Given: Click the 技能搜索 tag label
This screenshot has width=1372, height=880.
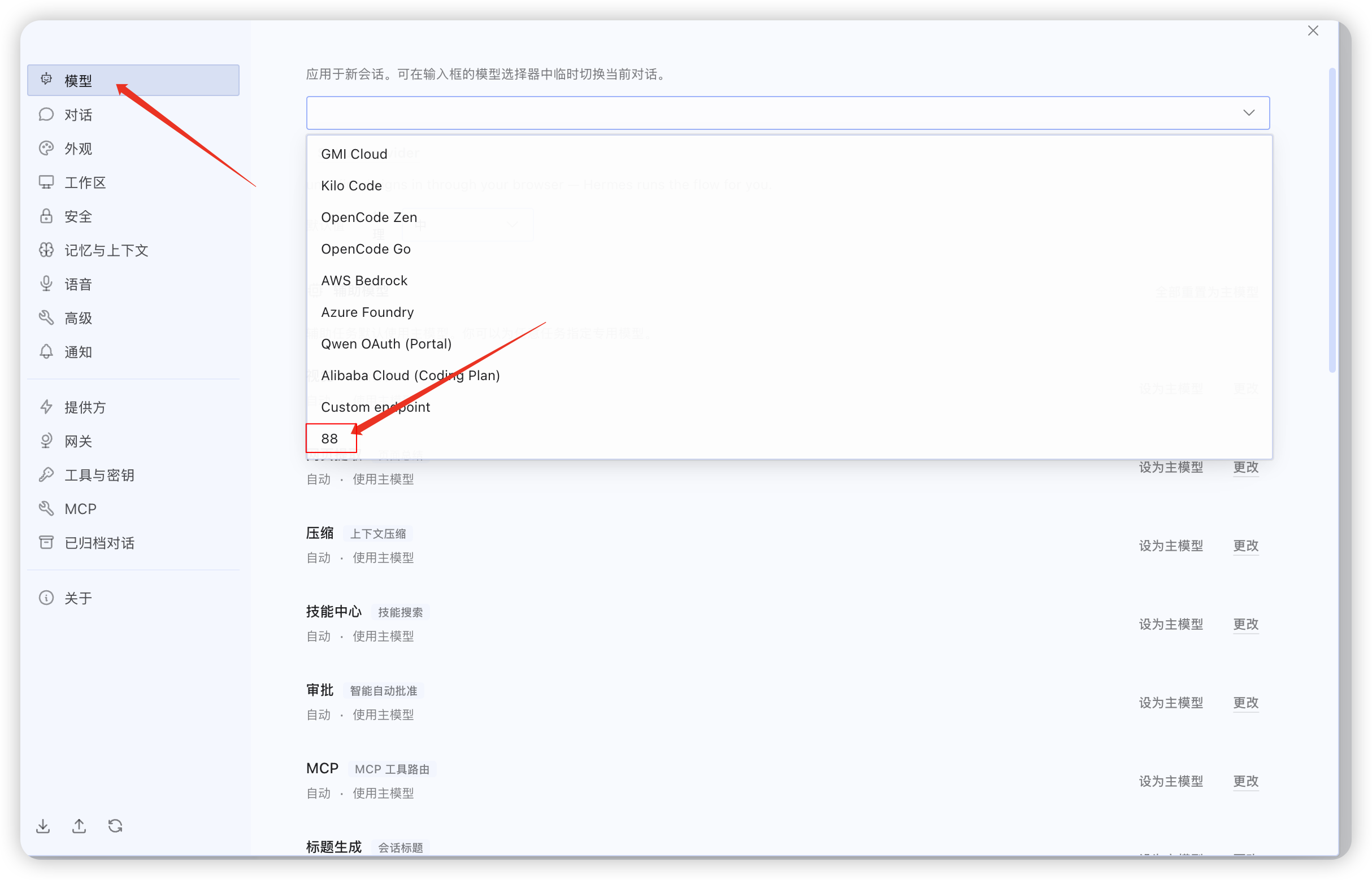Looking at the screenshot, I should pyautogui.click(x=401, y=613).
